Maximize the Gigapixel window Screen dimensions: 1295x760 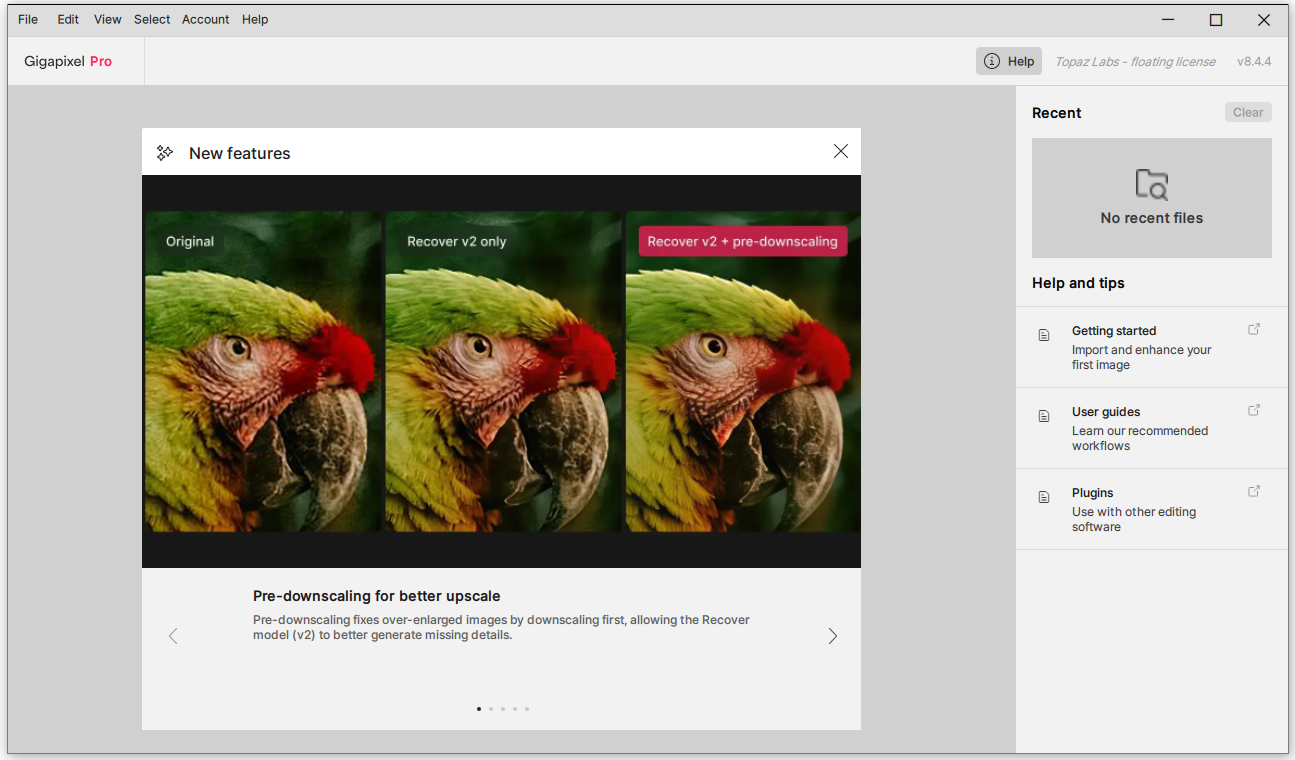click(1216, 20)
